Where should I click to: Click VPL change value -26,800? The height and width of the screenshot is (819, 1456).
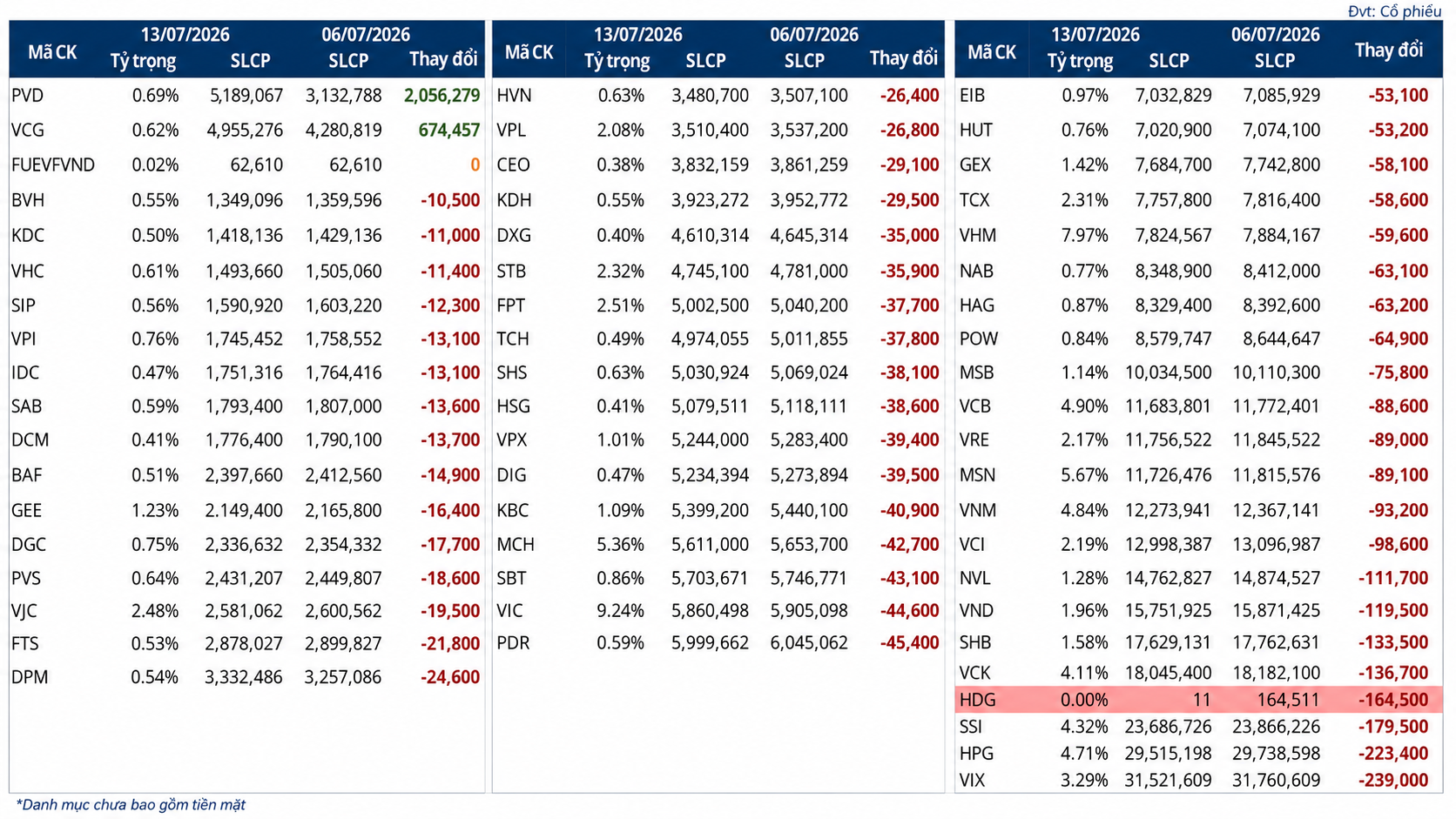click(909, 131)
